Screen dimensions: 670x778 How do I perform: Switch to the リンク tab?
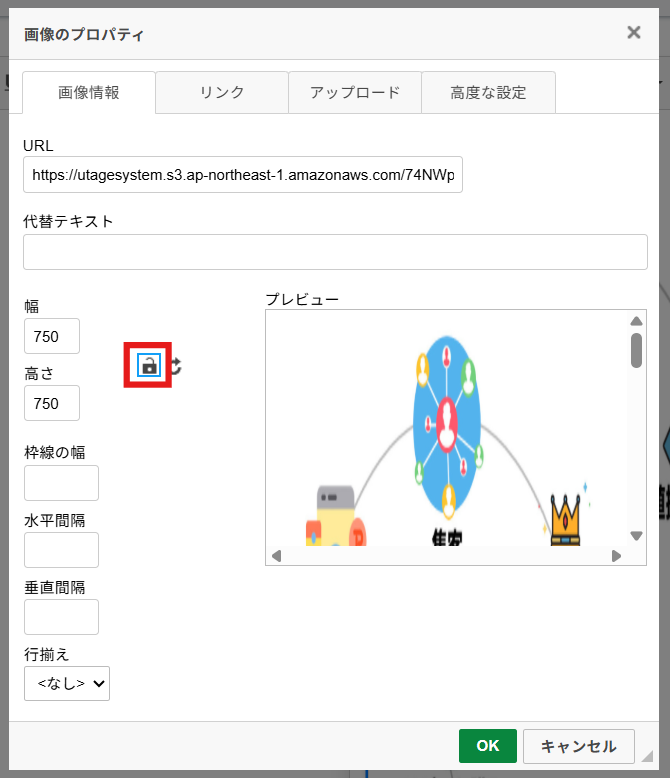pyautogui.click(x=222, y=92)
